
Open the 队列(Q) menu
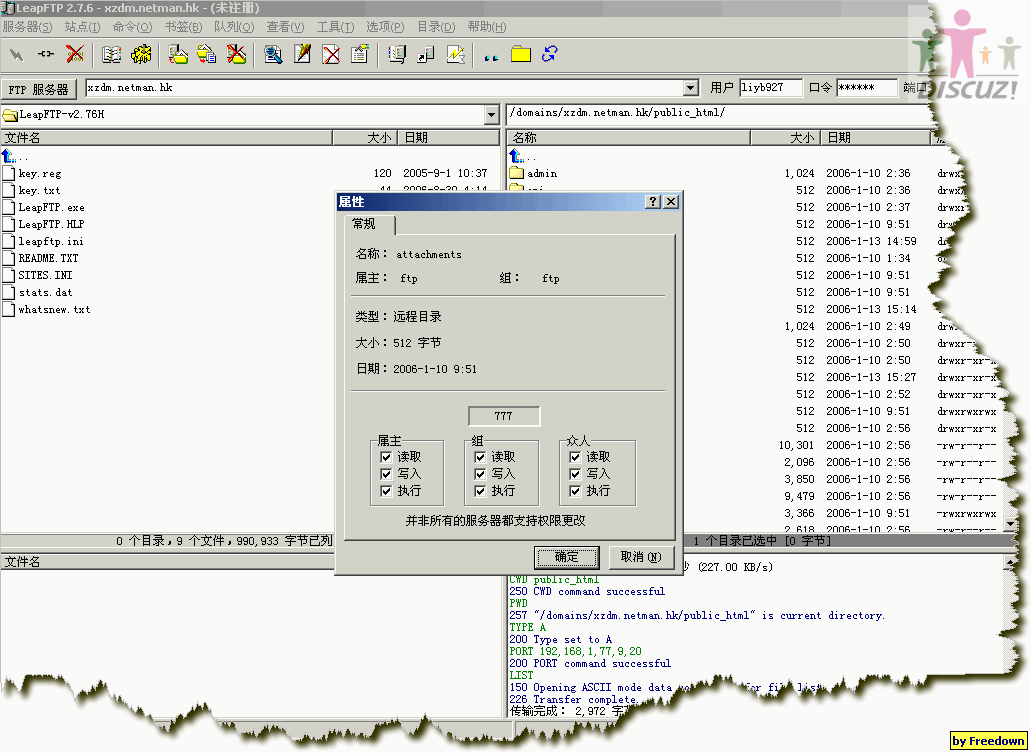point(234,27)
